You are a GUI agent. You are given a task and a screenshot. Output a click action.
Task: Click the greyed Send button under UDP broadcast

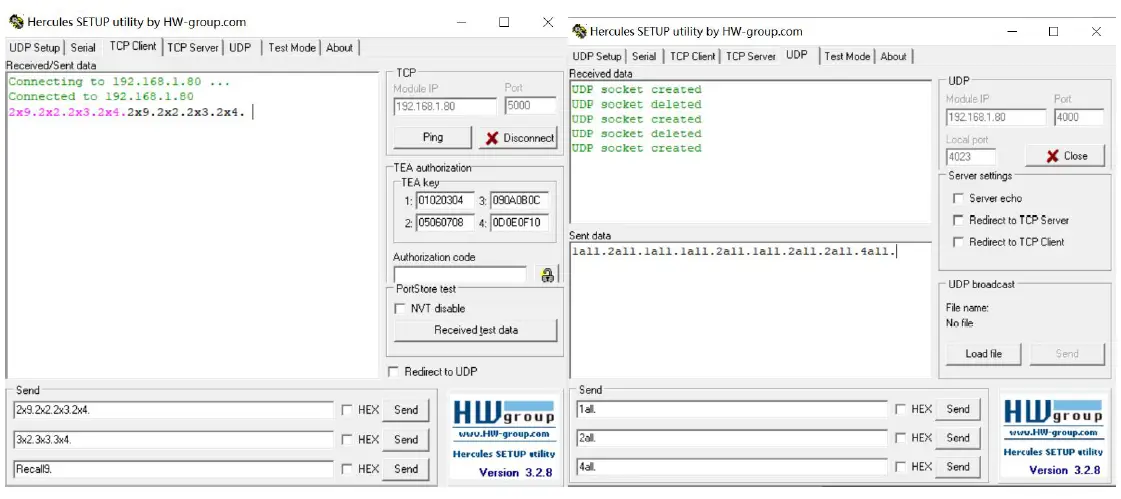tap(1067, 354)
